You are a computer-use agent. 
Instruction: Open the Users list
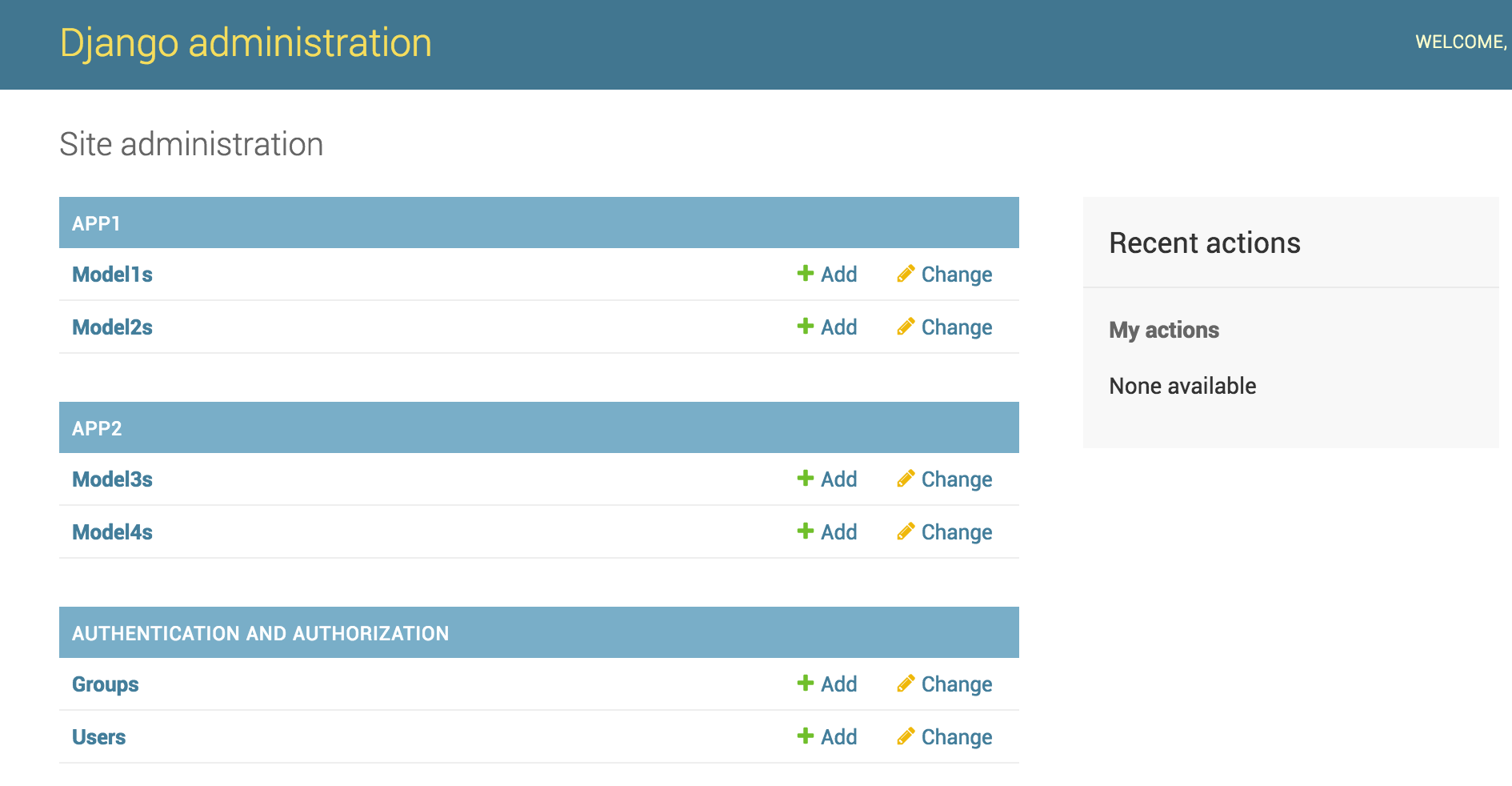tap(98, 737)
